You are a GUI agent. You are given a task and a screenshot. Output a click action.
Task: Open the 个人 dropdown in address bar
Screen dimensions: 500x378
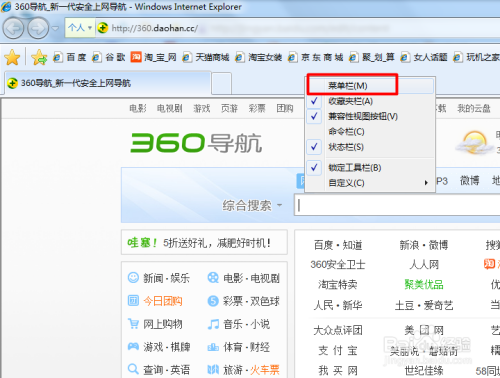80,28
